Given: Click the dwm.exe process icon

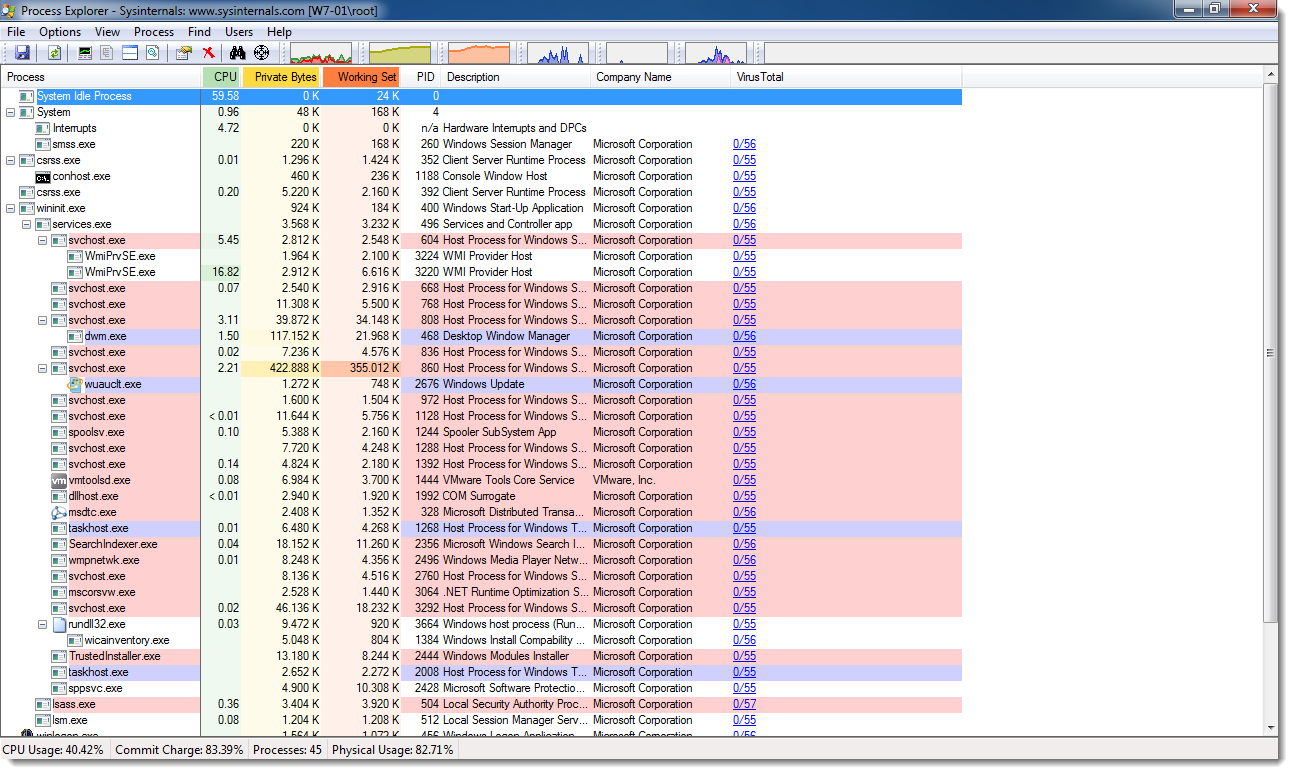Looking at the screenshot, I should point(75,336).
